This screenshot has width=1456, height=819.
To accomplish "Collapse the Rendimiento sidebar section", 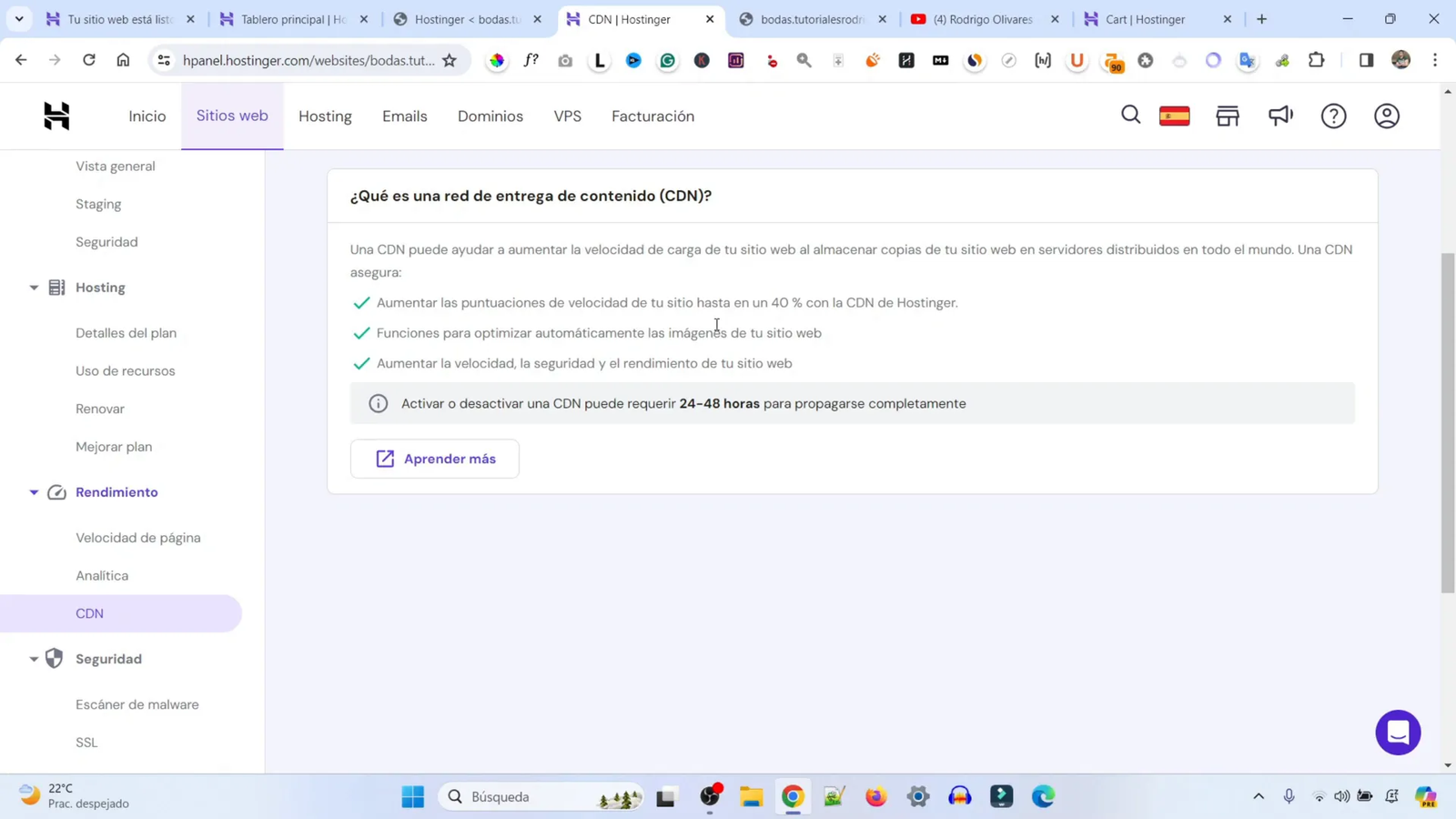I will [x=34, y=492].
